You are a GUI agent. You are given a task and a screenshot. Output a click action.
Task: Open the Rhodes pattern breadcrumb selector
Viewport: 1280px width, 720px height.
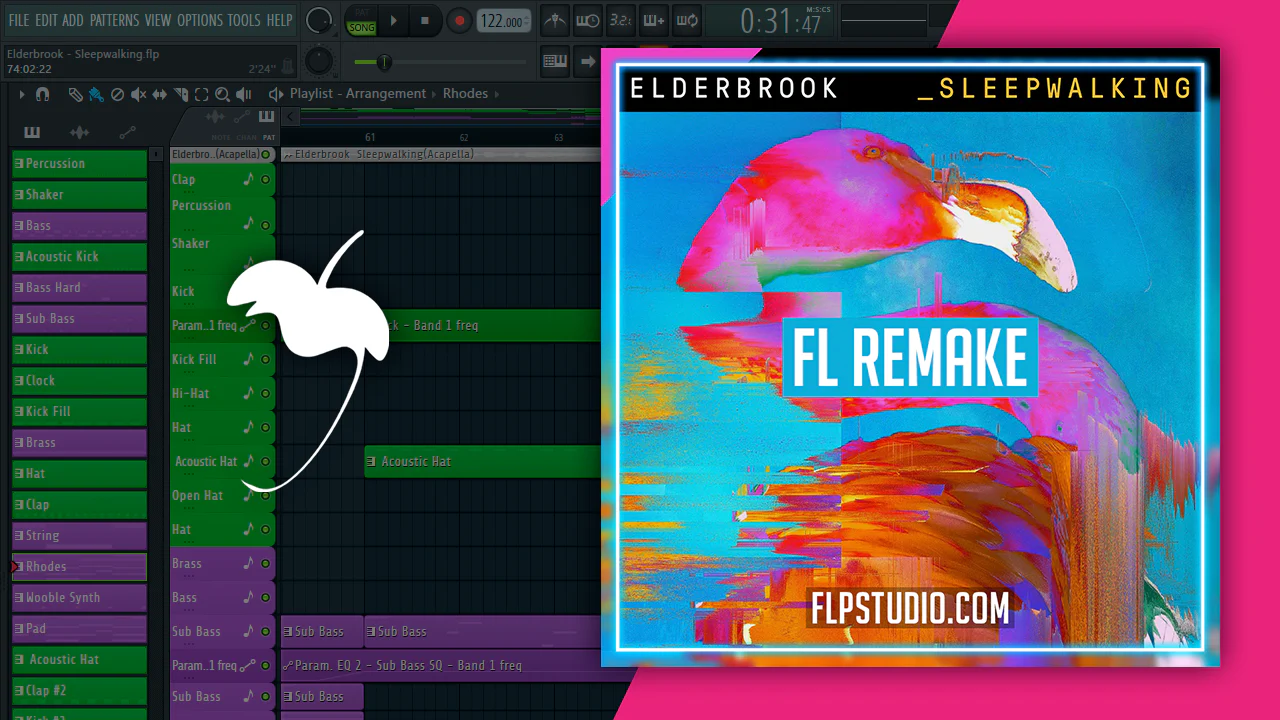(466, 94)
